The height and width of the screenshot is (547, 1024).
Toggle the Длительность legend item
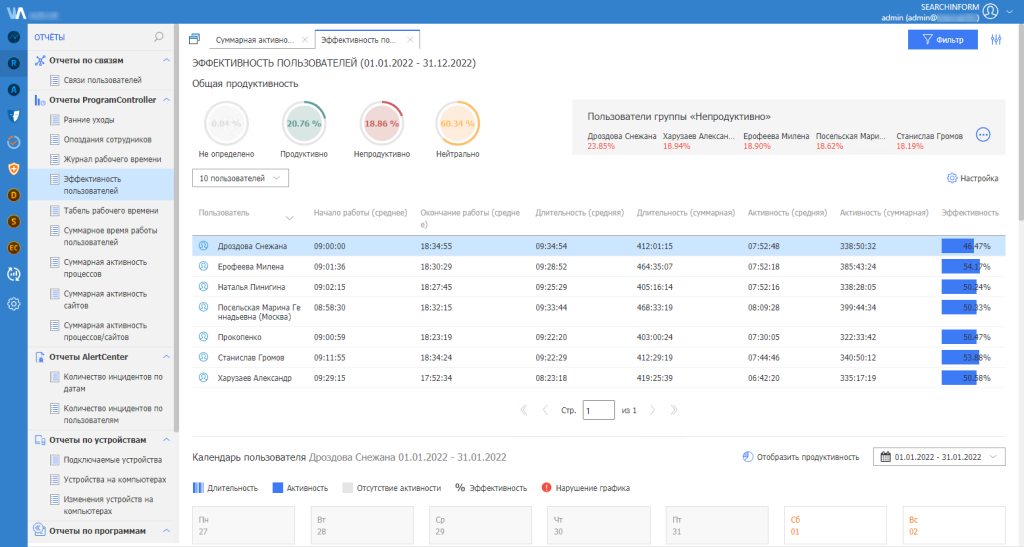(x=225, y=488)
